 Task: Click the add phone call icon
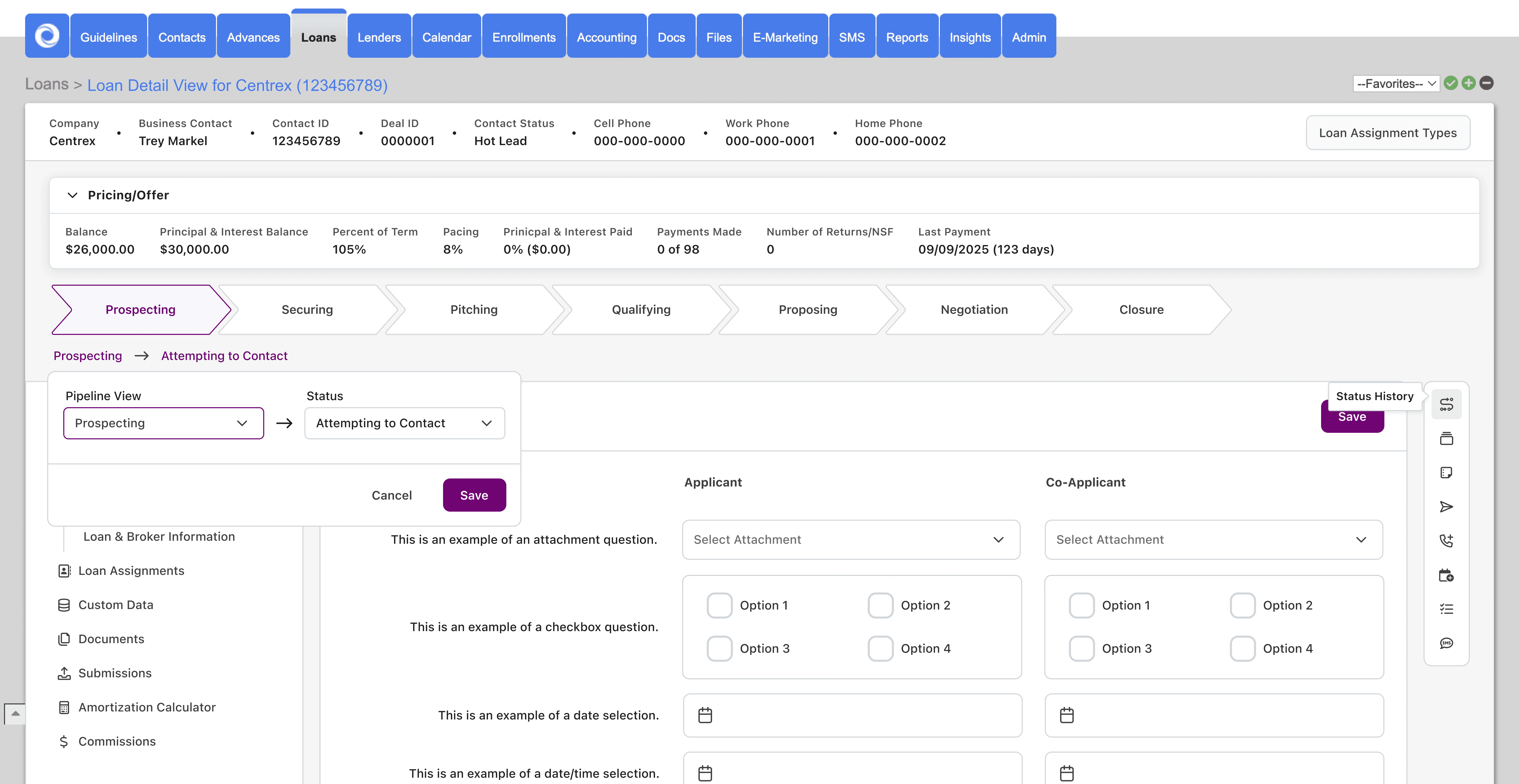[x=1446, y=540]
